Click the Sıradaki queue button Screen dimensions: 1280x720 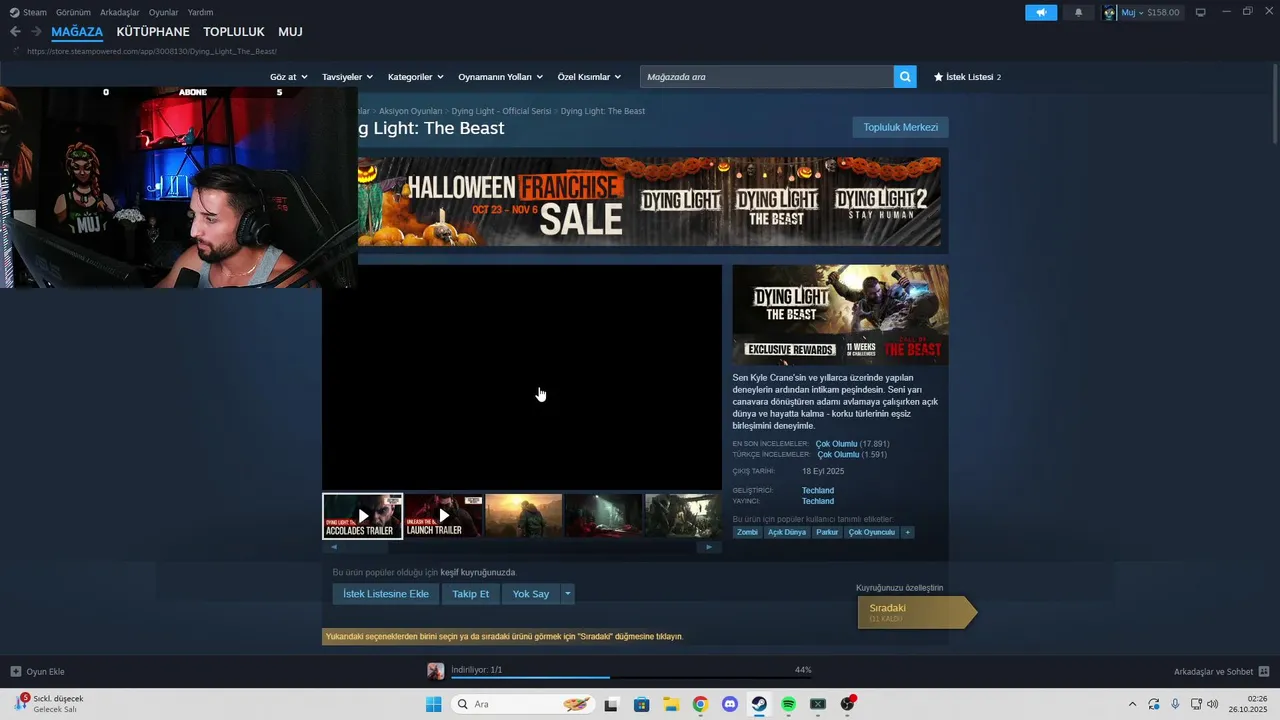(916, 612)
